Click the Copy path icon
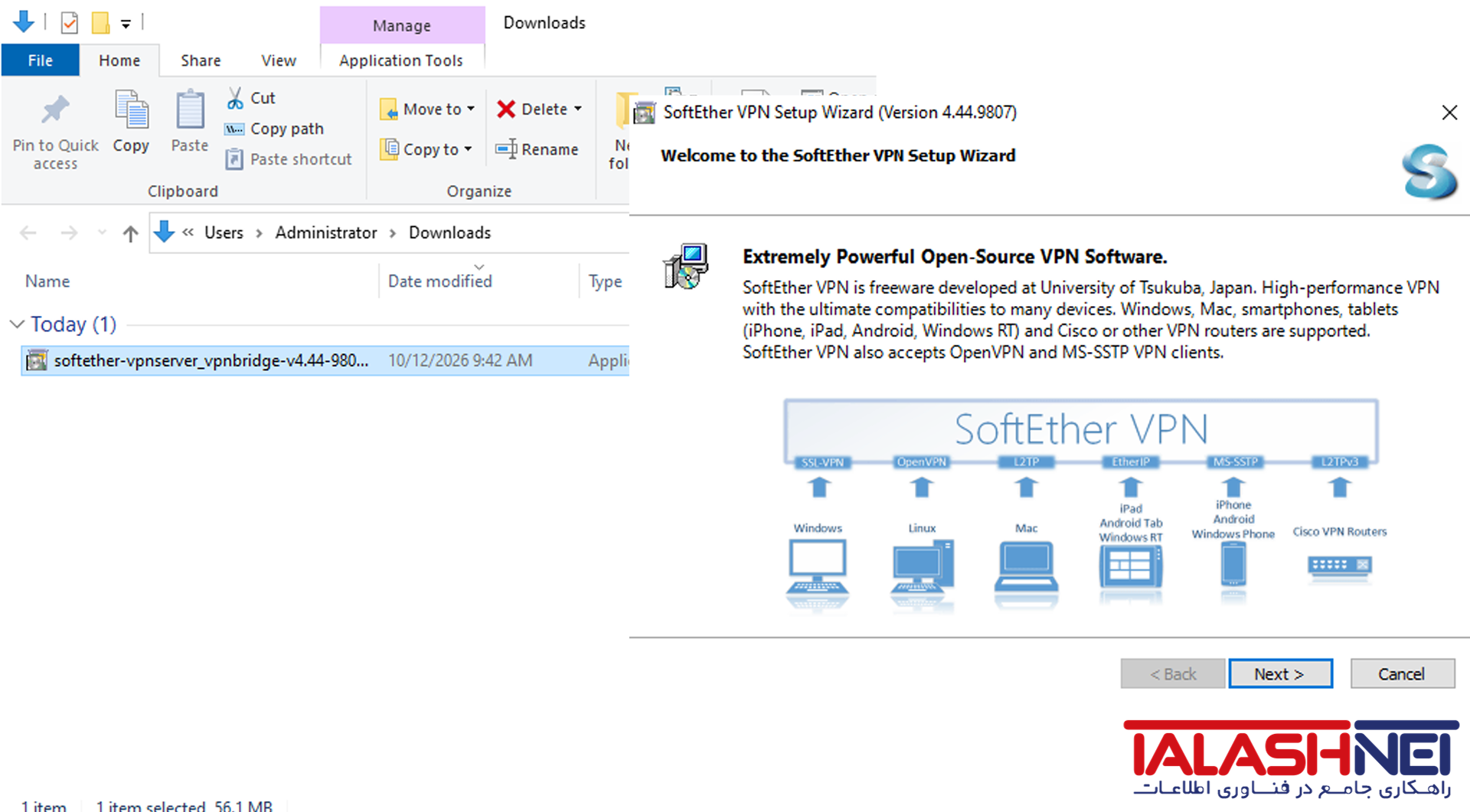 tap(234, 129)
